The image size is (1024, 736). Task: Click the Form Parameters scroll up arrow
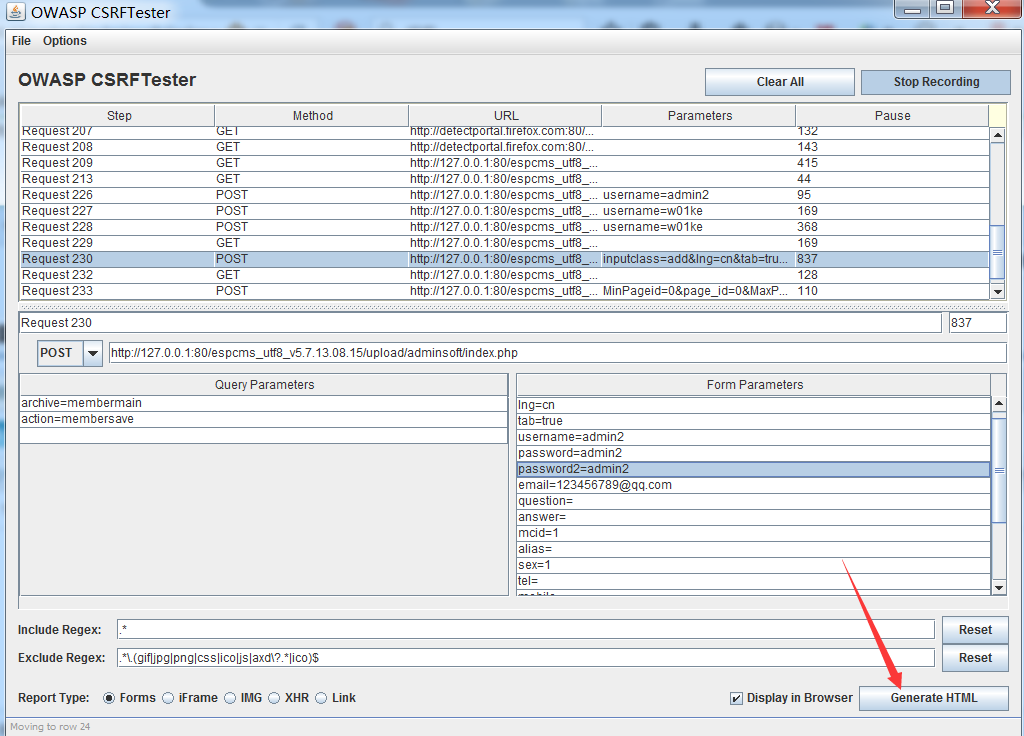pos(999,404)
